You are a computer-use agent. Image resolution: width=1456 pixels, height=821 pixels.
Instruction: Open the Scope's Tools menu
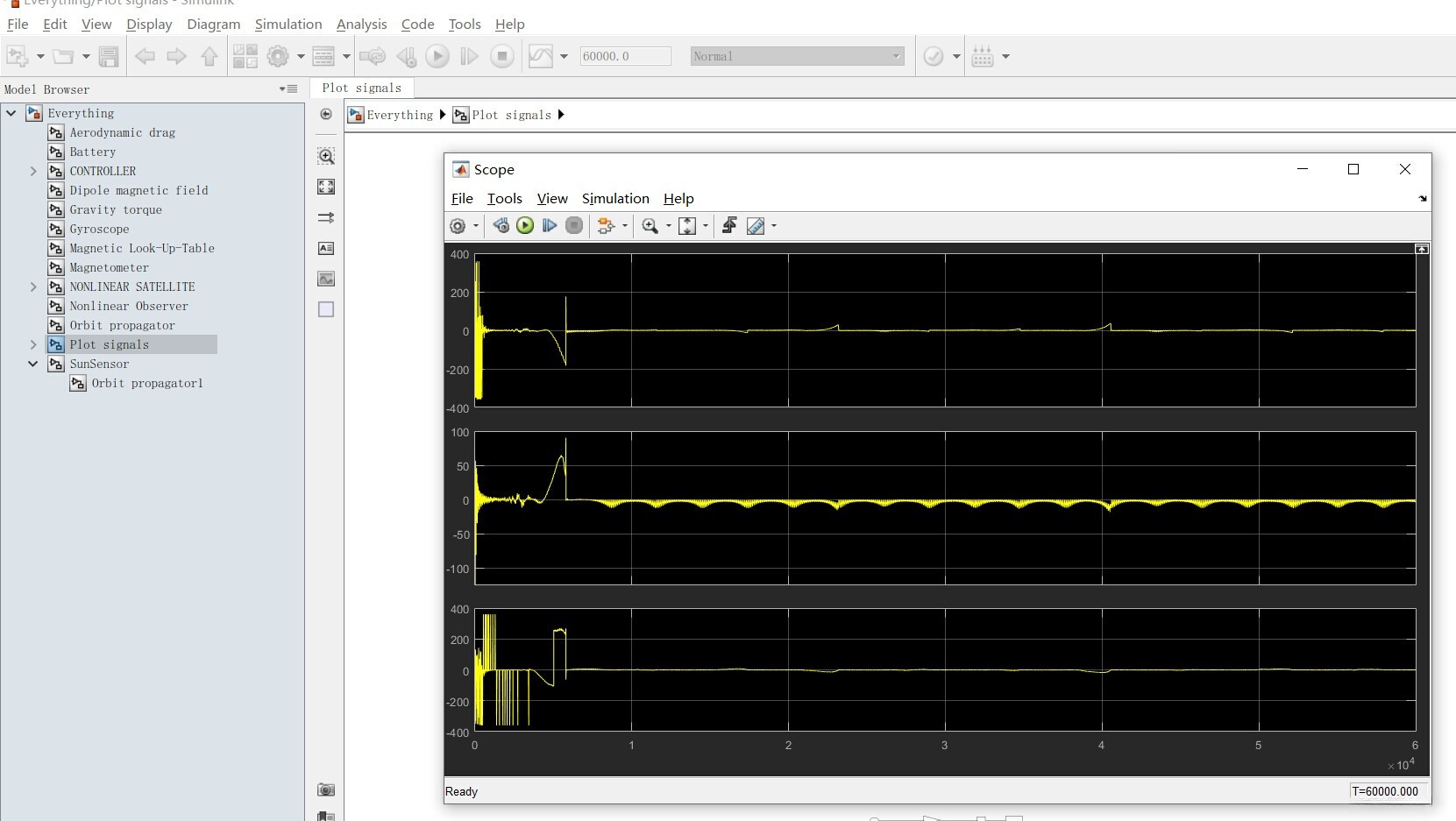click(504, 199)
